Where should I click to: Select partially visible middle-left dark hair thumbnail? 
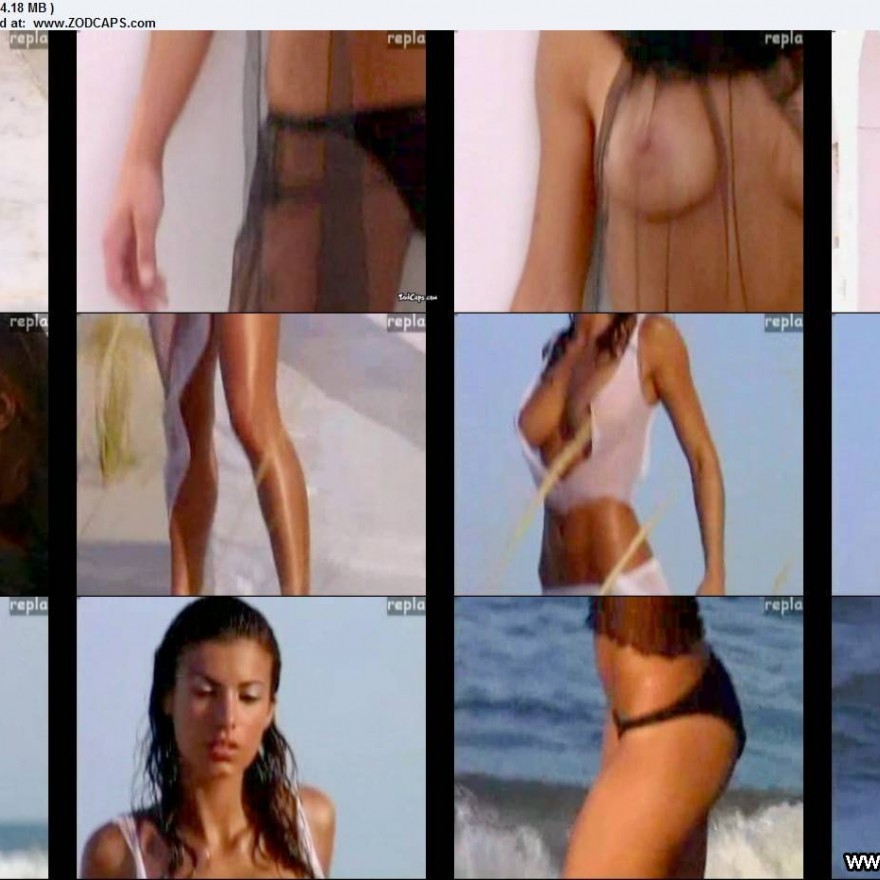point(23,454)
